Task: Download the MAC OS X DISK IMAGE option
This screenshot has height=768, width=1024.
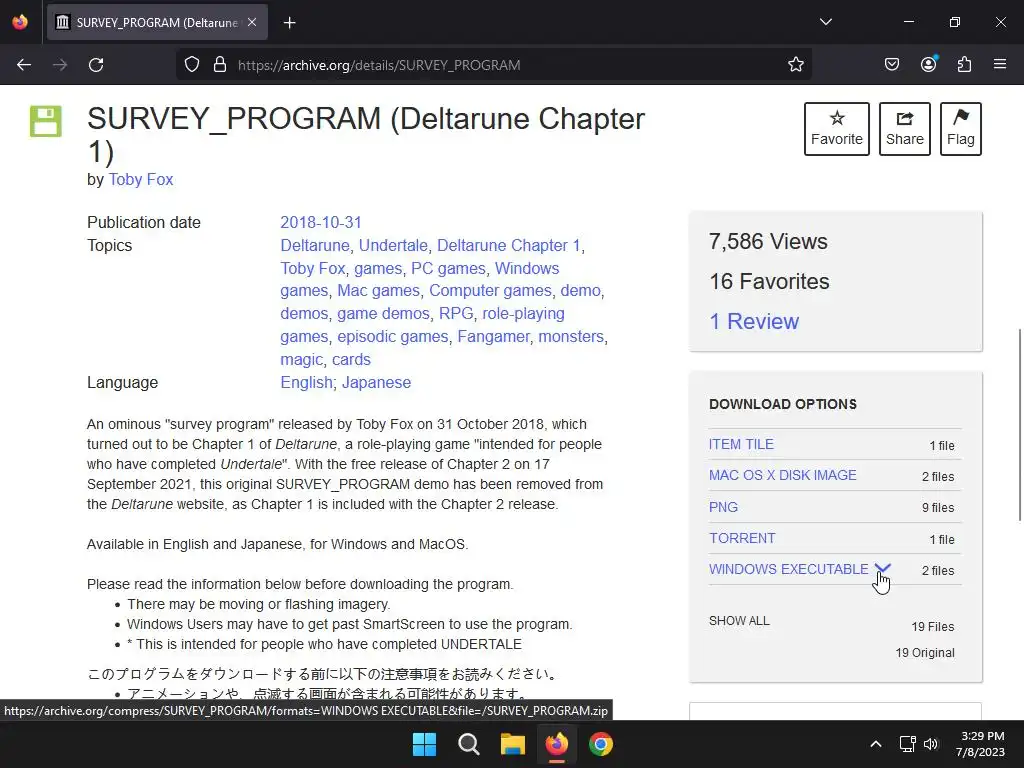Action: coord(782,475)
